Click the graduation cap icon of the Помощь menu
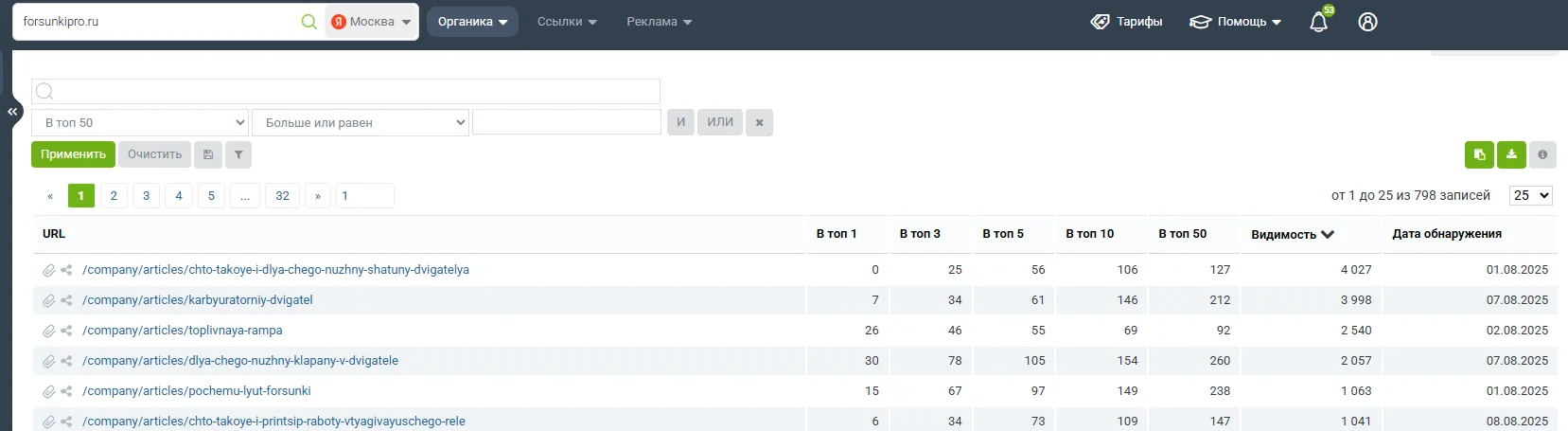This screenshot has height=431, width=1568. click(x=1200, y=22)
